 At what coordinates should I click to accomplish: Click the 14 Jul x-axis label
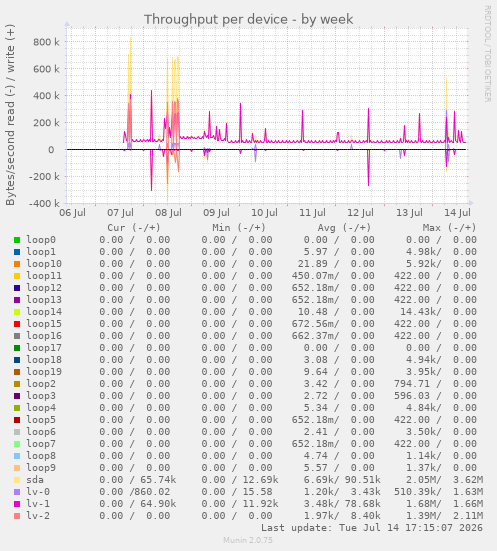457,213
